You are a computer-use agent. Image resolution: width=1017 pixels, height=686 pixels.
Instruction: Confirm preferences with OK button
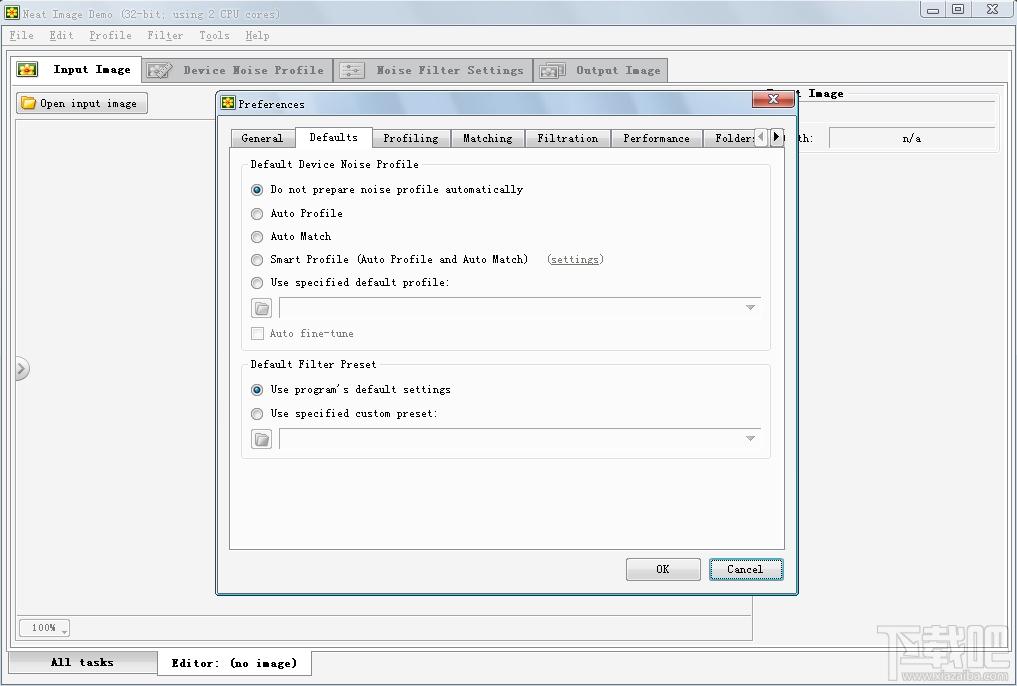coord(663,569)
